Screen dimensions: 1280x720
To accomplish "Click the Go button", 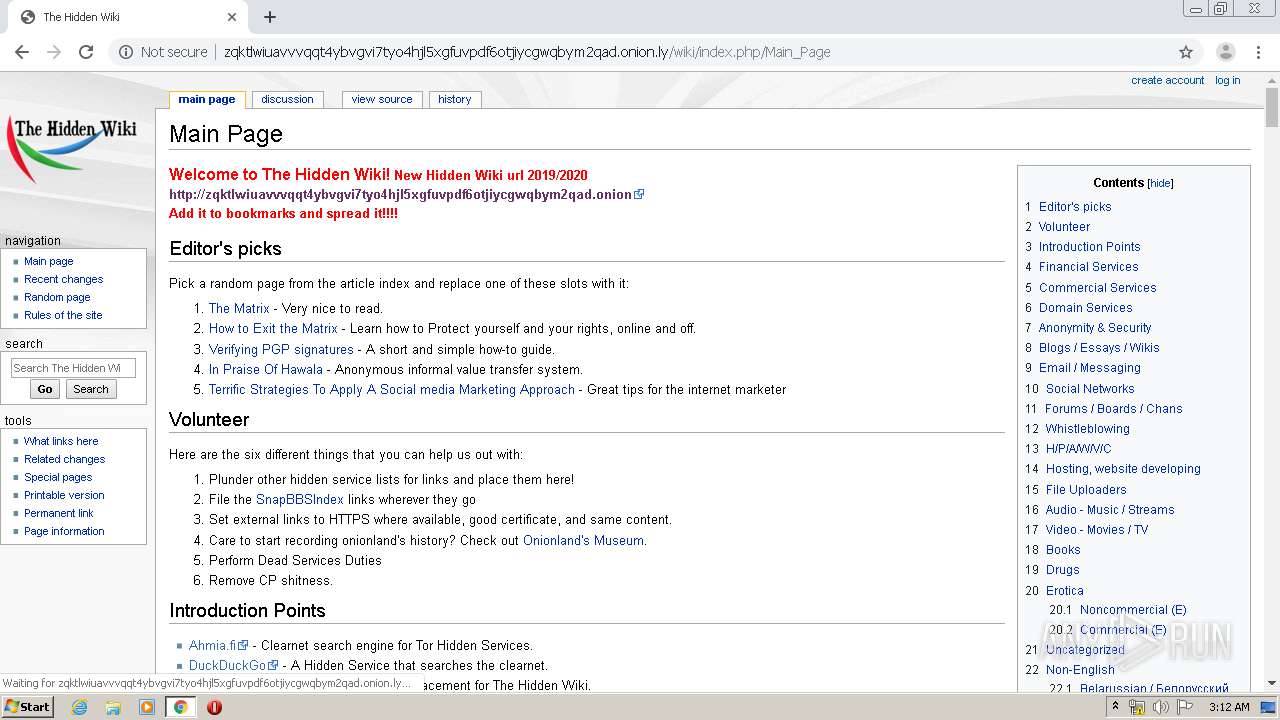I will 45,389.
